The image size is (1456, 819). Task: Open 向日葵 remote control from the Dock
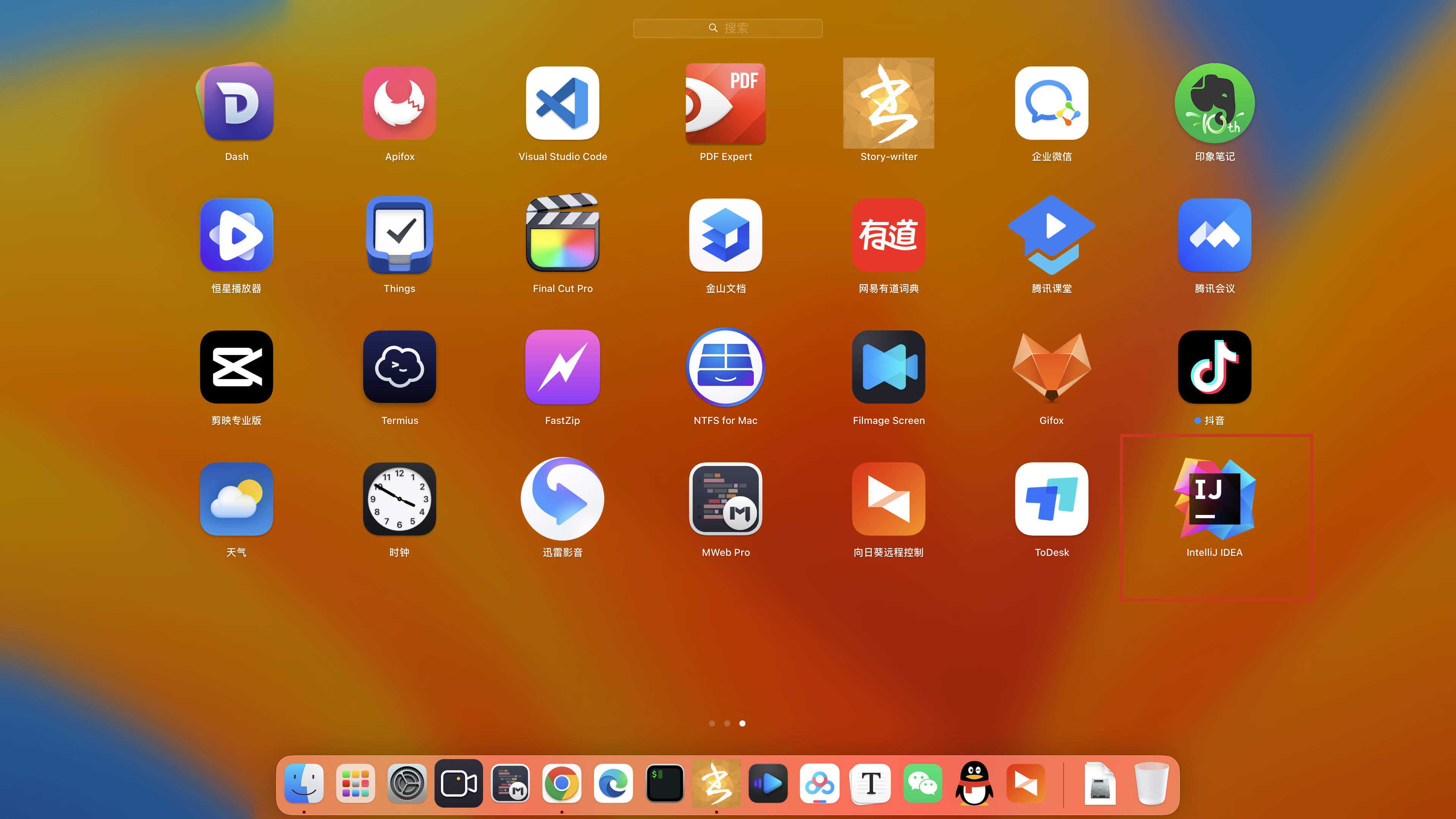pyautogui.click(x=1026, y=783)
